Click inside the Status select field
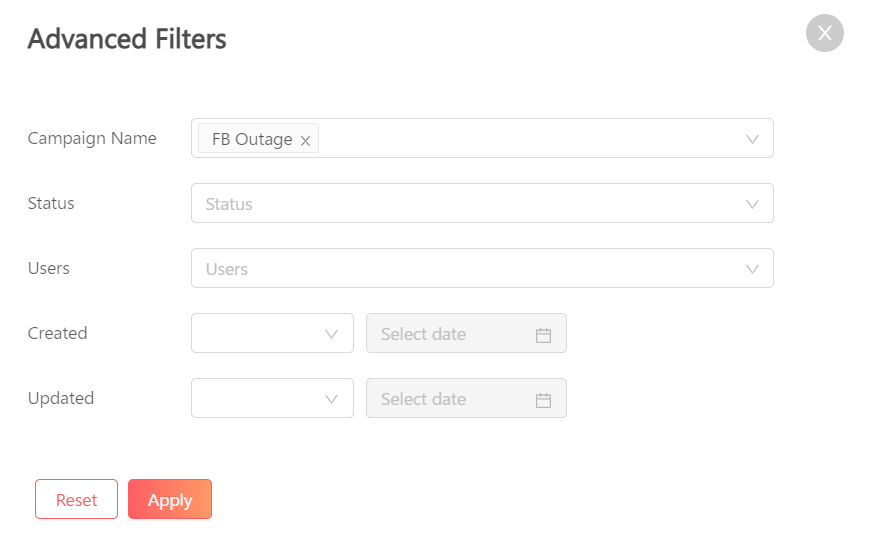 point(482,203)
